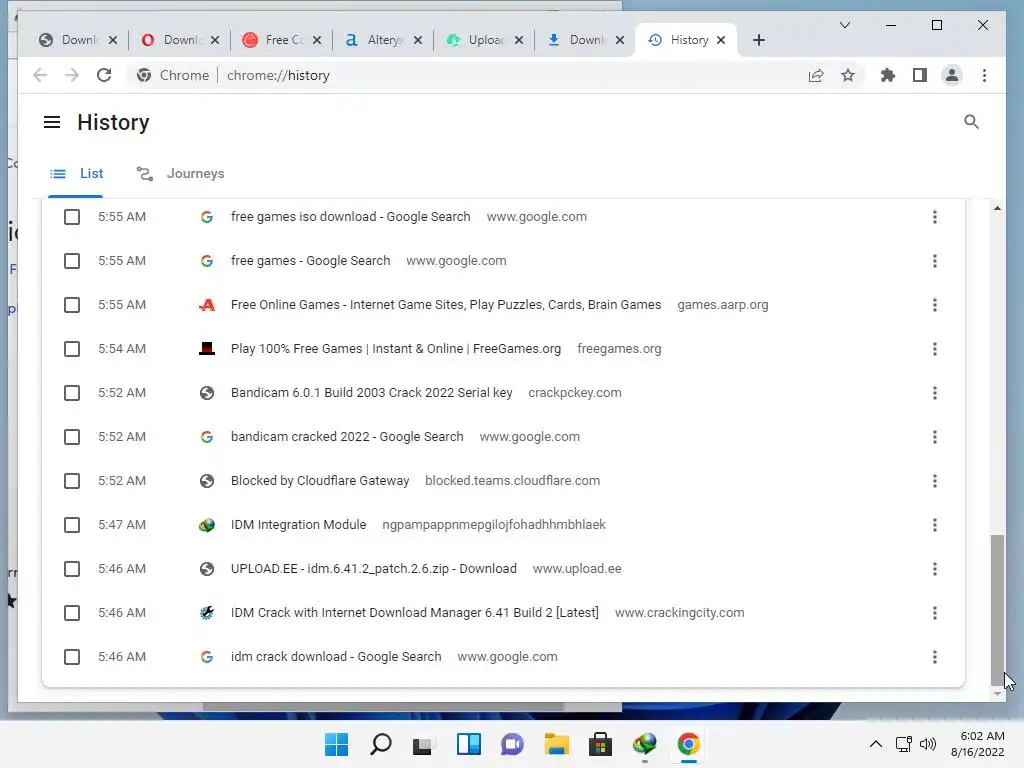The width and height of the screenshot is (1024, 768).
Task: Check the FreeGames.org entry
Action: [x=72, y=349]
